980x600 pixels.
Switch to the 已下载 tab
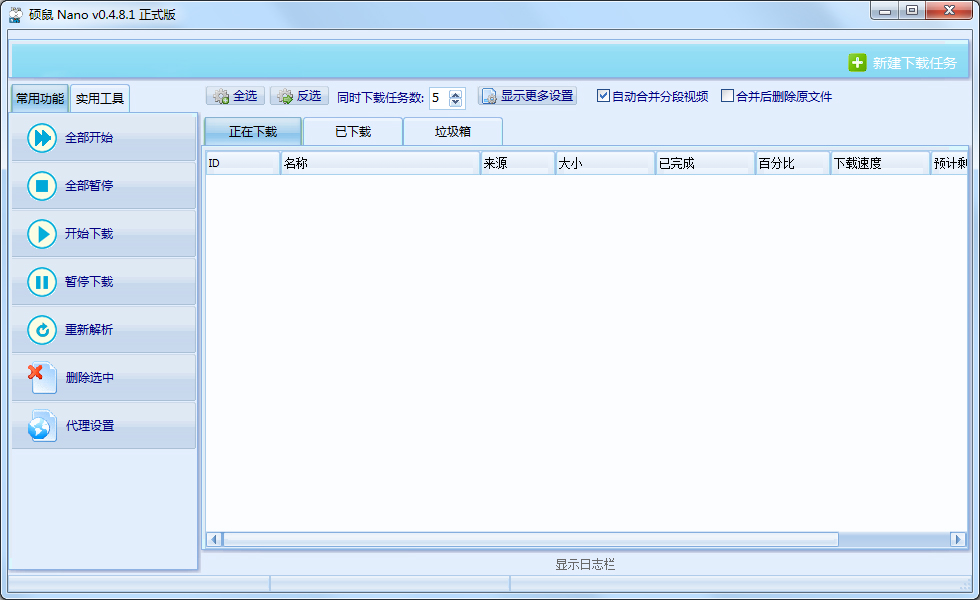(351, 131)
